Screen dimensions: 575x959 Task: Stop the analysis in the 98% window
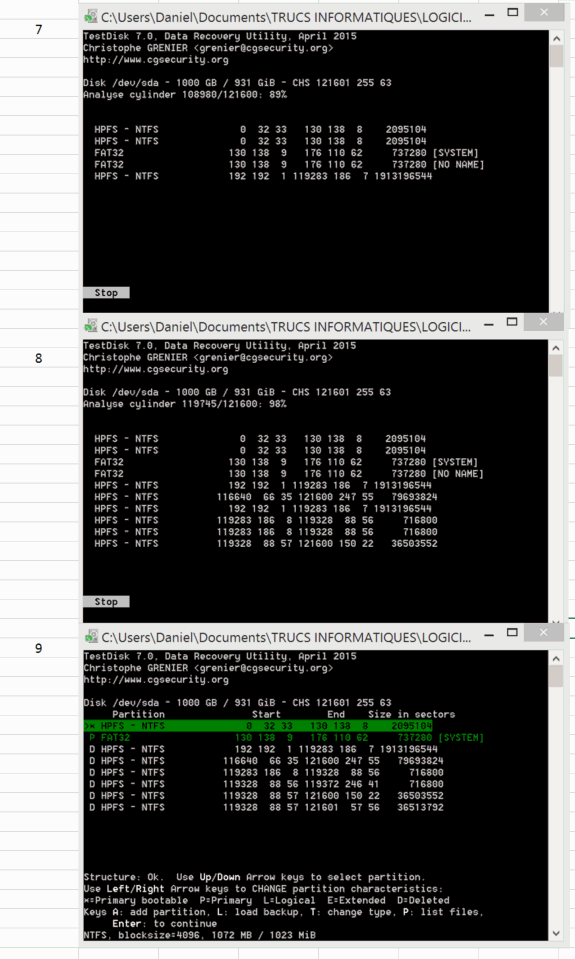tap(106, 602)
